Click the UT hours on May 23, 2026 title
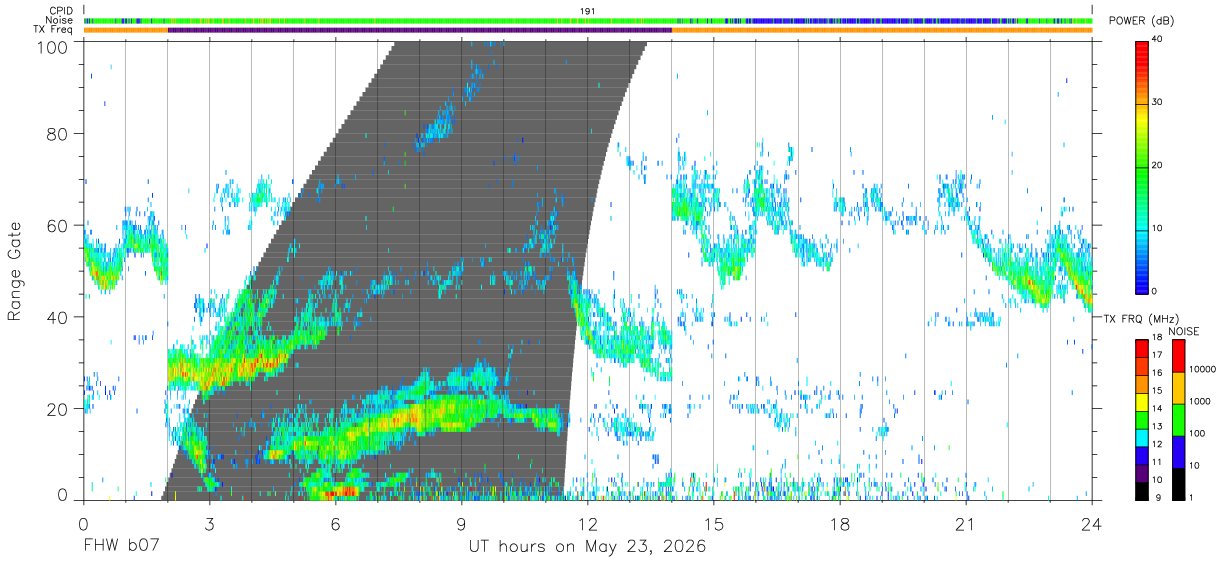 point(588,547)
